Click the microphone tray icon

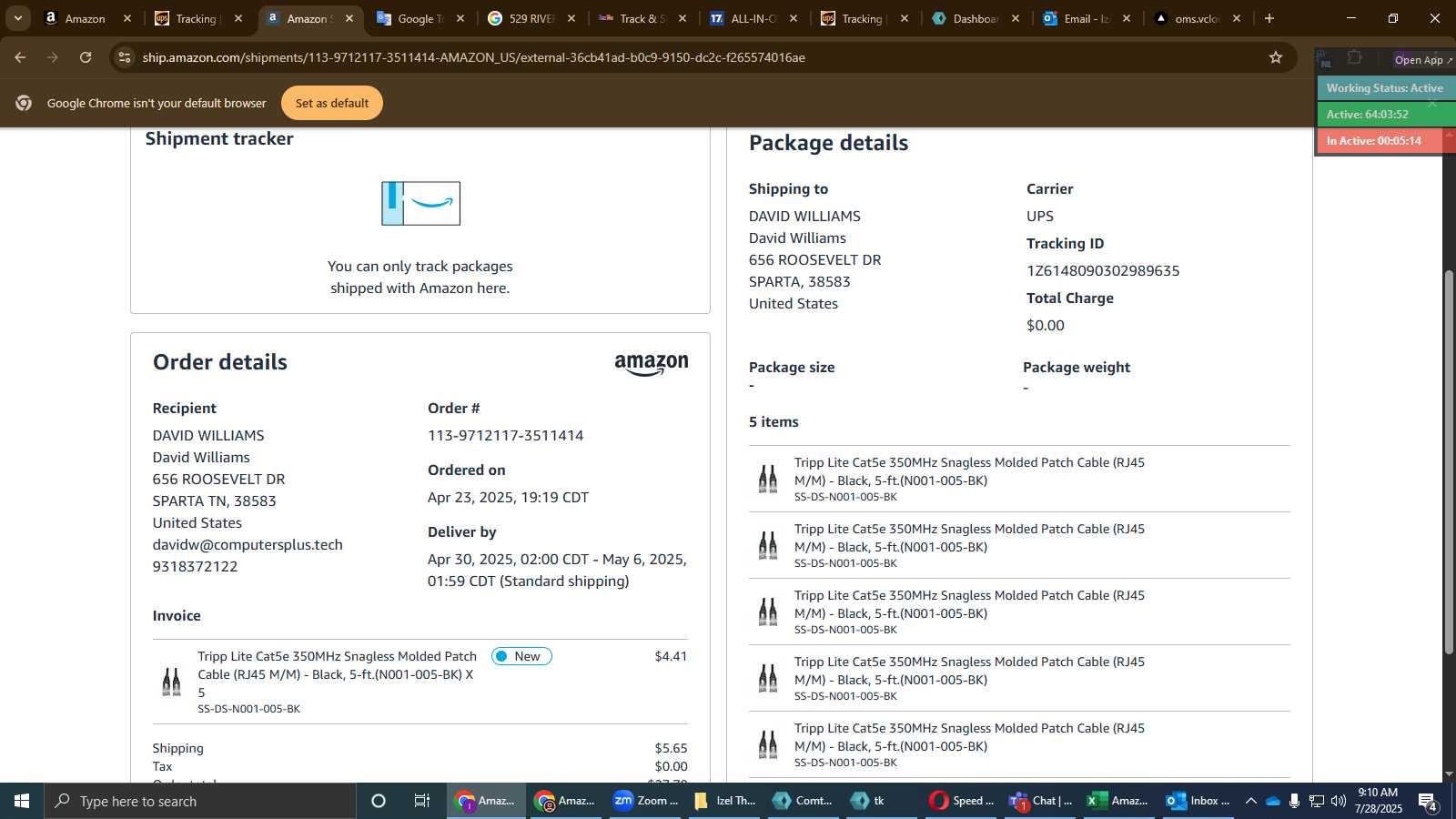click(1294, 801)
